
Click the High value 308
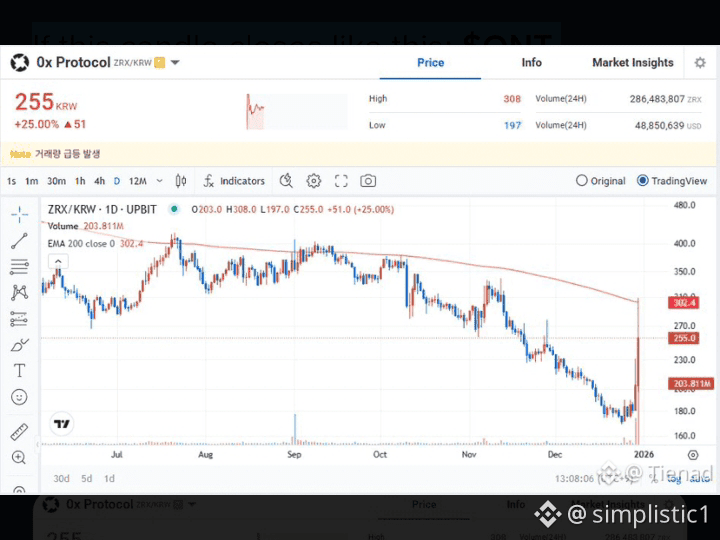512,99
